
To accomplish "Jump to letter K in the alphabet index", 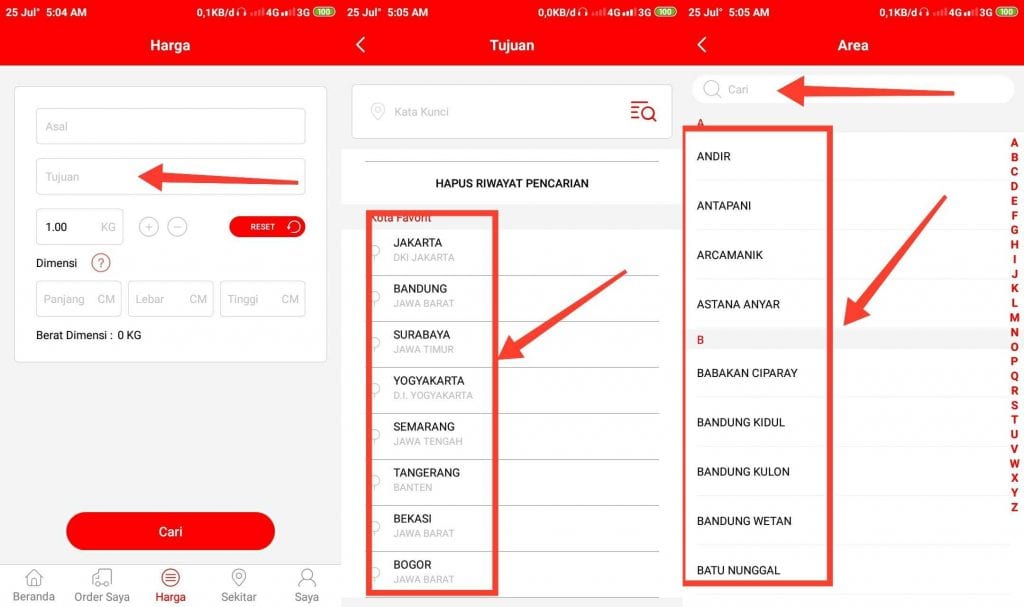I will [1014, 288].
